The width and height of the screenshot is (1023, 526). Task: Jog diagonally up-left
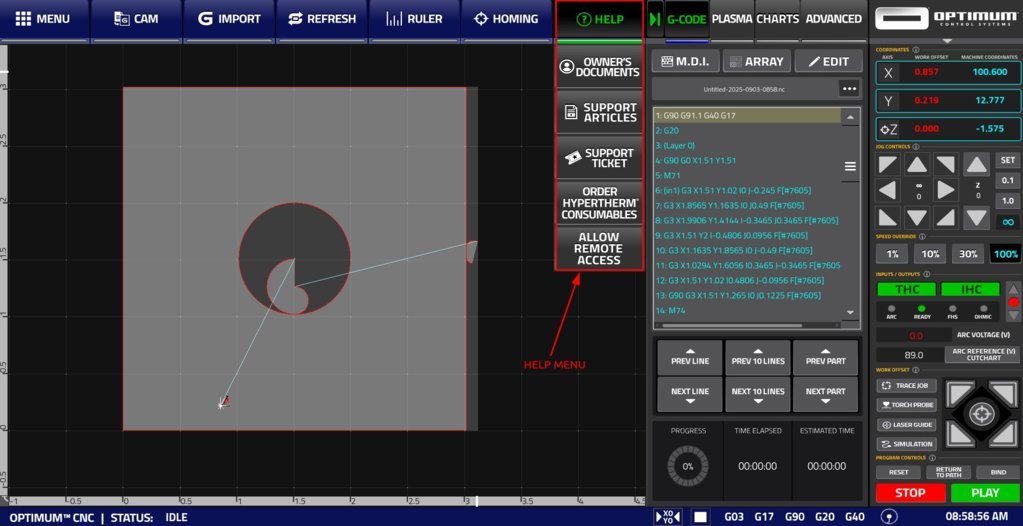pos(888,164)
